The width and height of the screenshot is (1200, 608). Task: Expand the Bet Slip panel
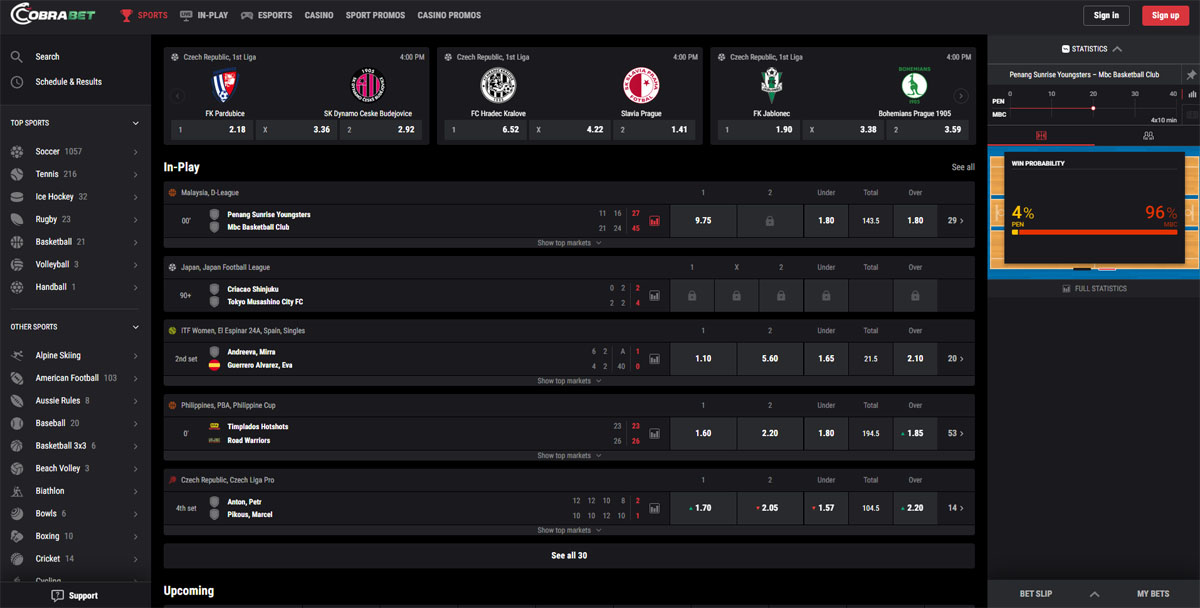tap(1094, 594)
